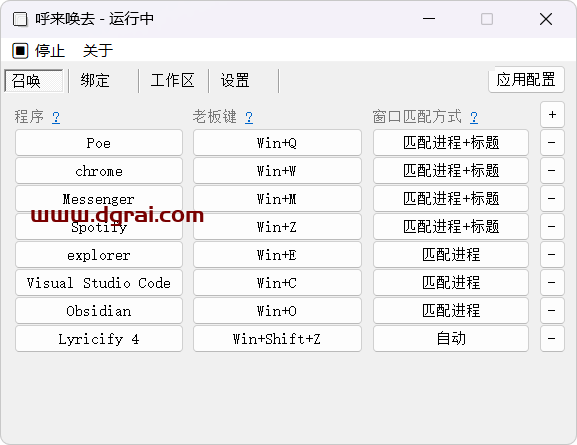577x445 pixels.
Task: Click the Lyricify 4 program button
Action: pos(99,339)
